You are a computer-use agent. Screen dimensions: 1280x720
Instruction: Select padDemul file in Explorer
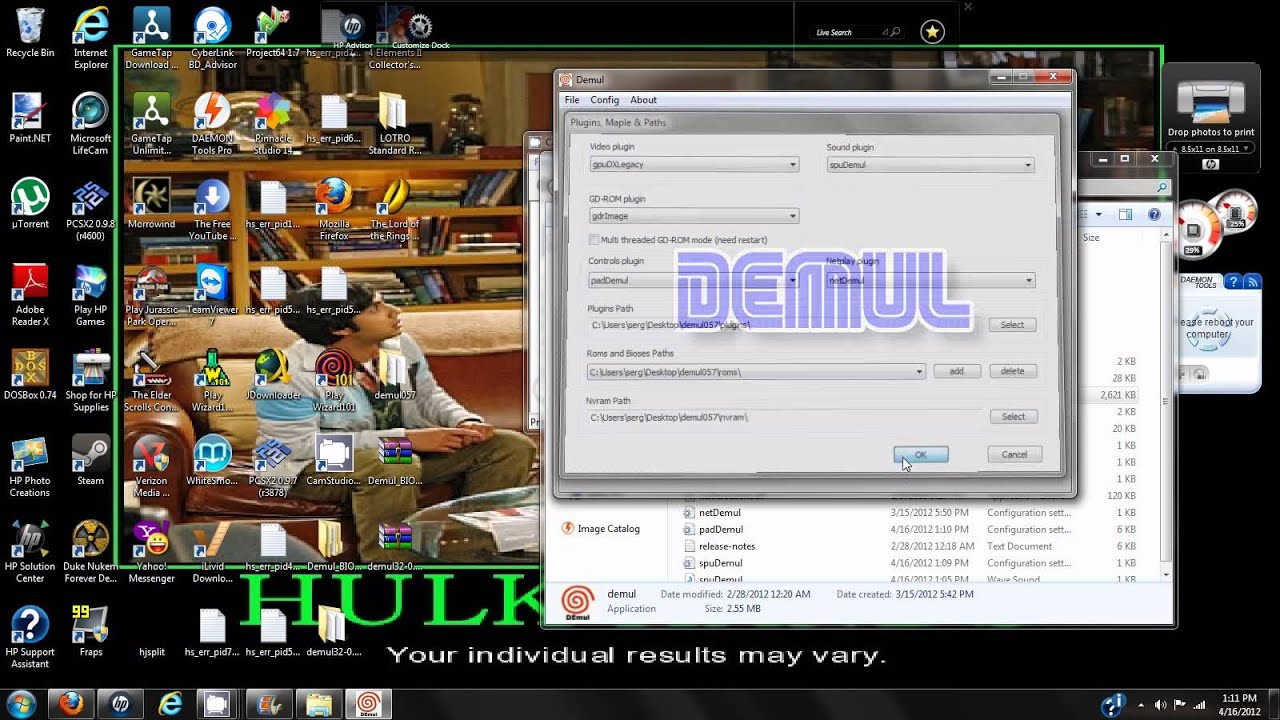point(721,530)
